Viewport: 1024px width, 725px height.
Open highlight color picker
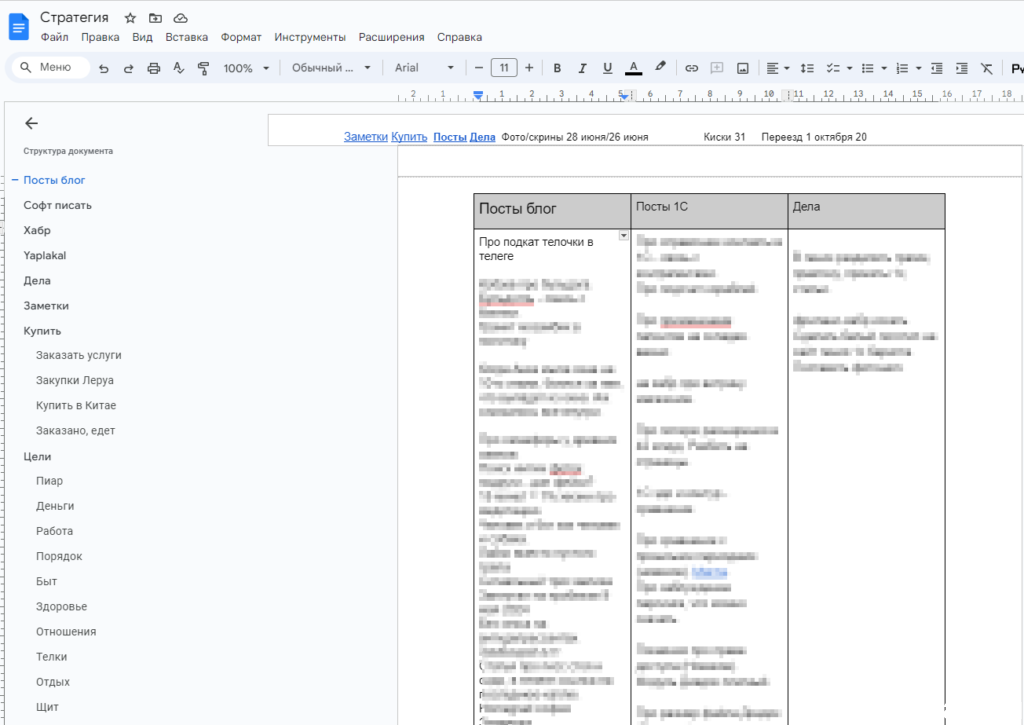(660, 67)
